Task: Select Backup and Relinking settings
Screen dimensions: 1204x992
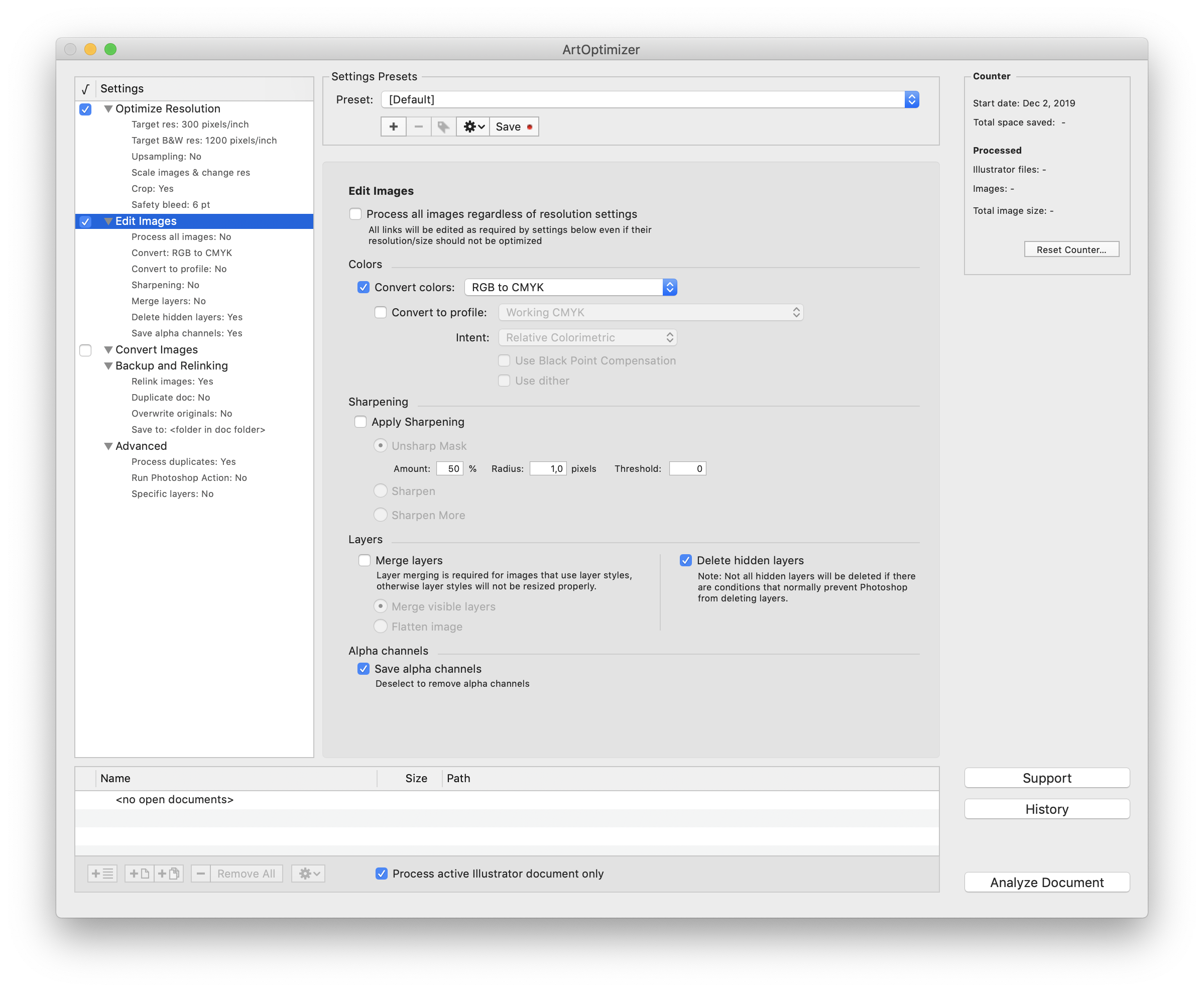Action: tap(171, 365)
